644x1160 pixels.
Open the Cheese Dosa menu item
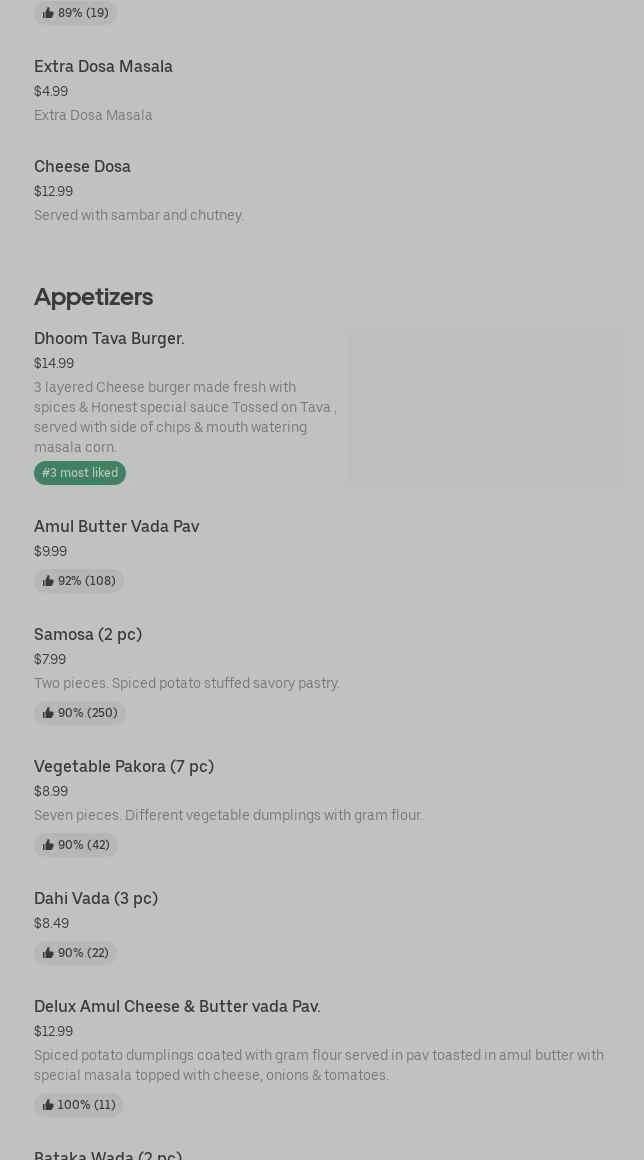(x=82, y=167)
